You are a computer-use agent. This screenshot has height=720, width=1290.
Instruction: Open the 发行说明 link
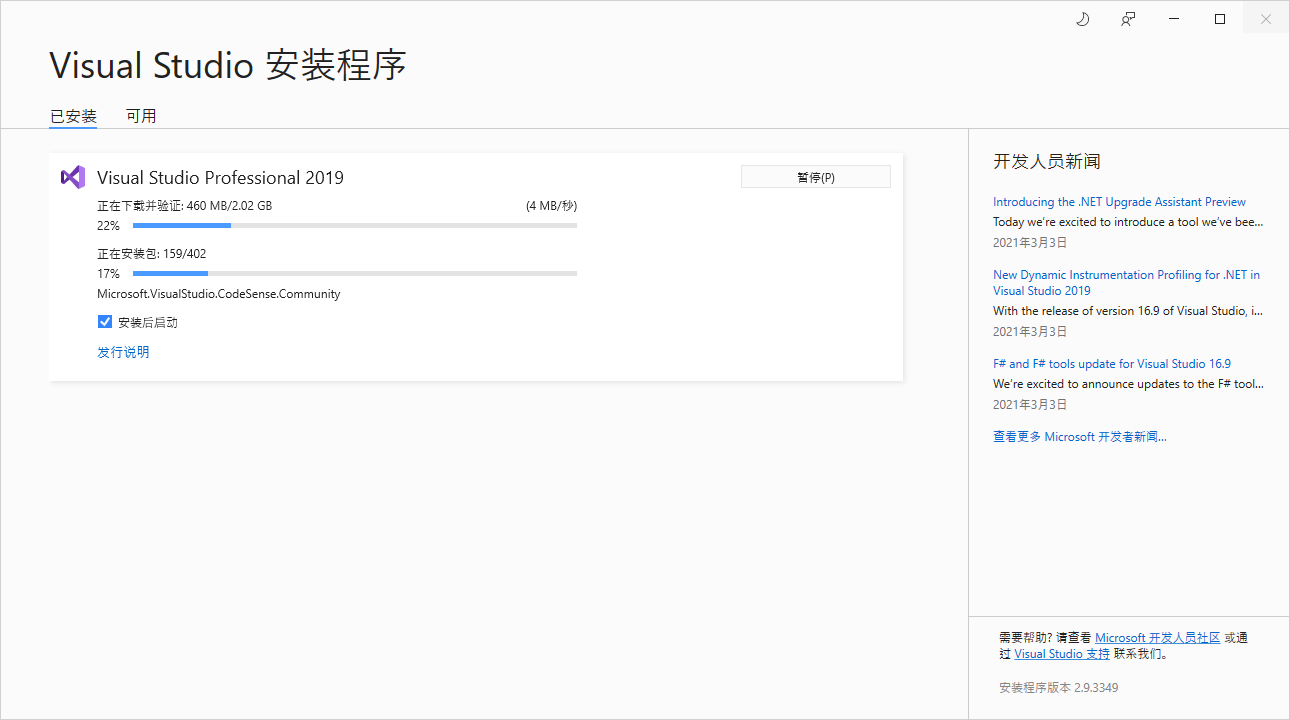pos(123,352)
